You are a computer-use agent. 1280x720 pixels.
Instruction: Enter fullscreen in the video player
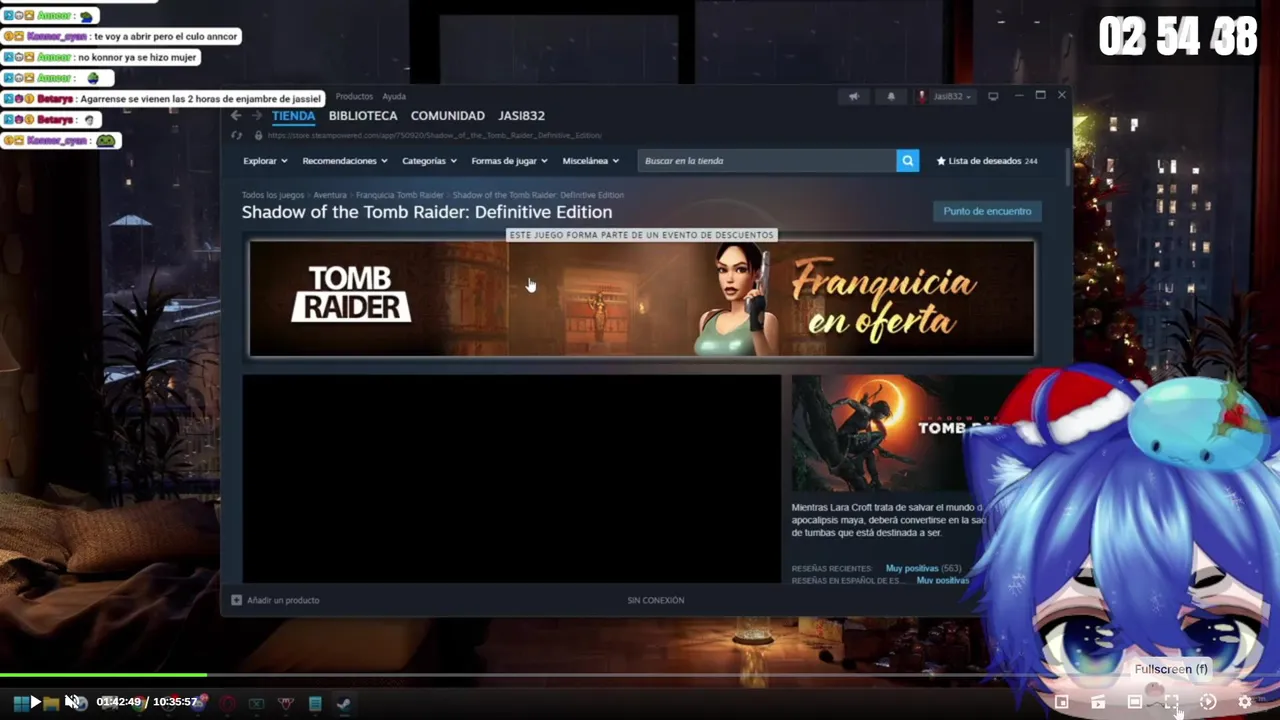click(x=1171, y=702)
